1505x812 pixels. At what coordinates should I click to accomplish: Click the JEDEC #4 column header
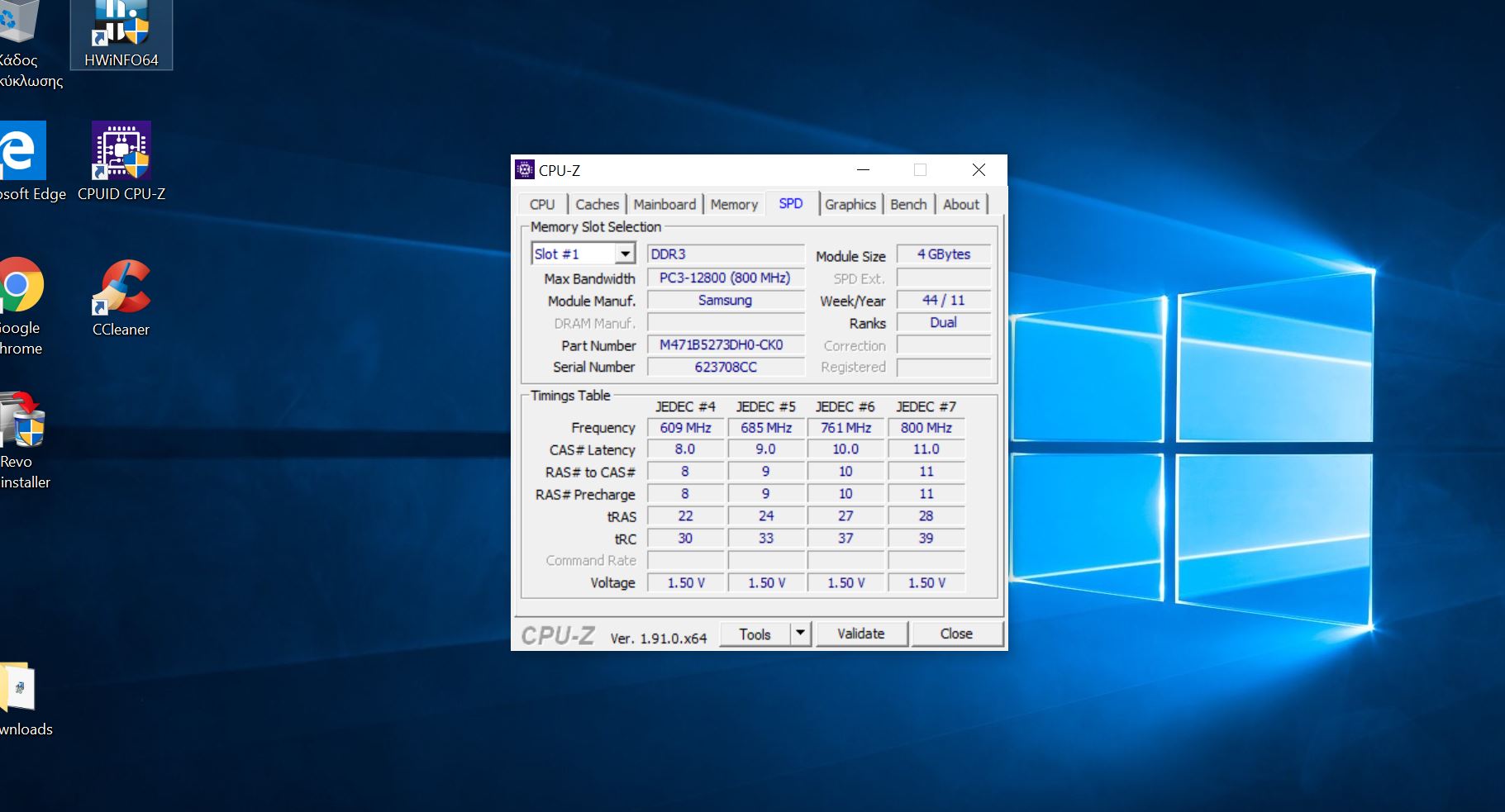point(685,406)
